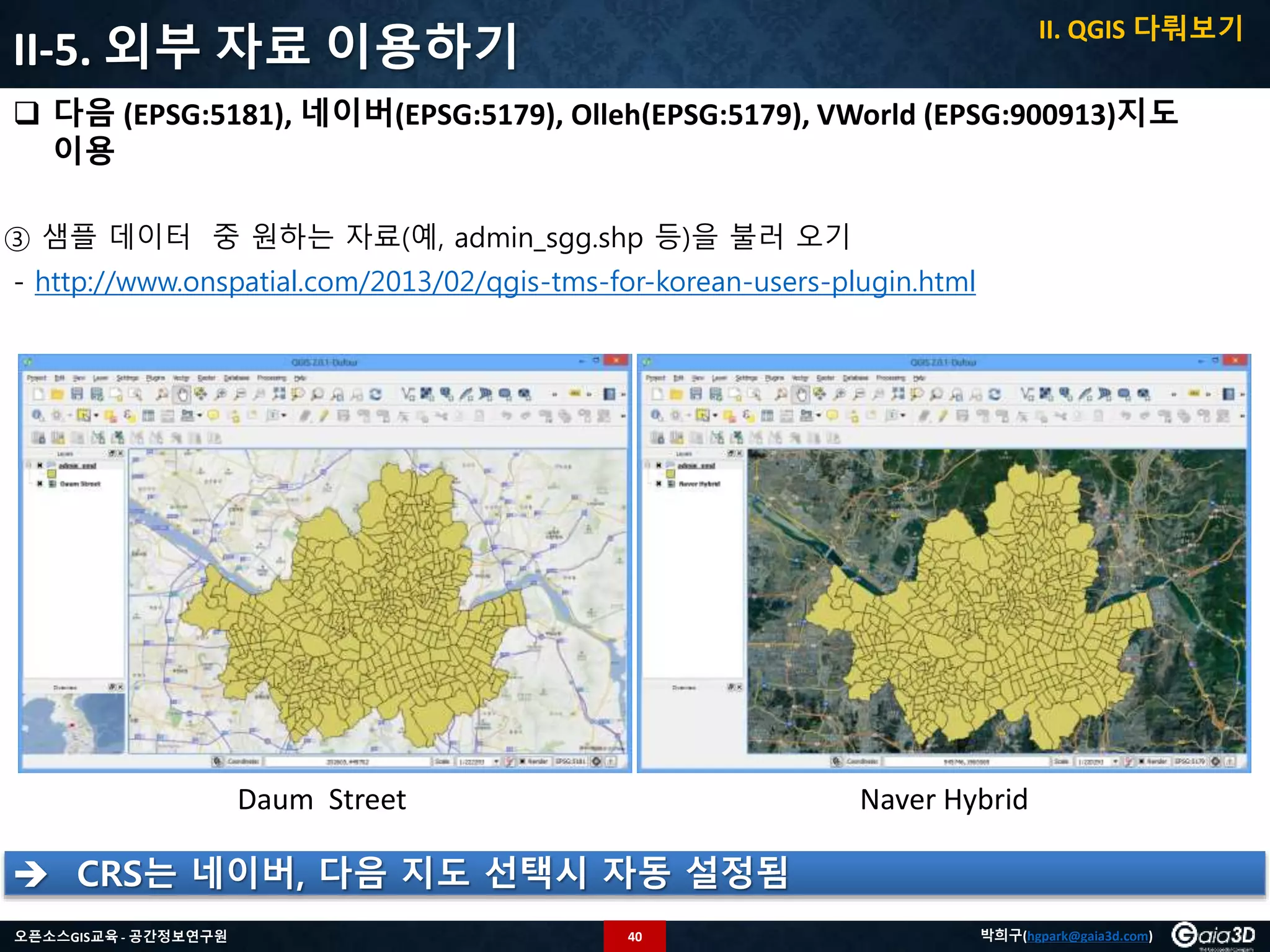The width and height of the screenshot is (1270, 952).
Task: Click Refresh icon in Daum Street window
Action: click(376, 394)
